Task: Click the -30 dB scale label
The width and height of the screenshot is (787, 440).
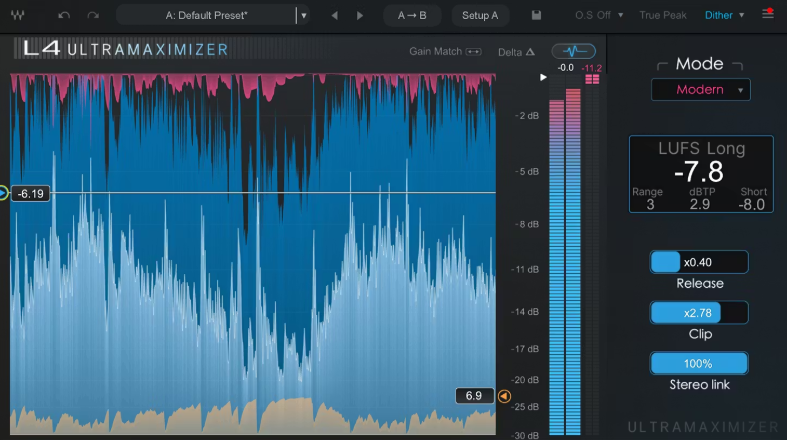Action: pos(525,435)
